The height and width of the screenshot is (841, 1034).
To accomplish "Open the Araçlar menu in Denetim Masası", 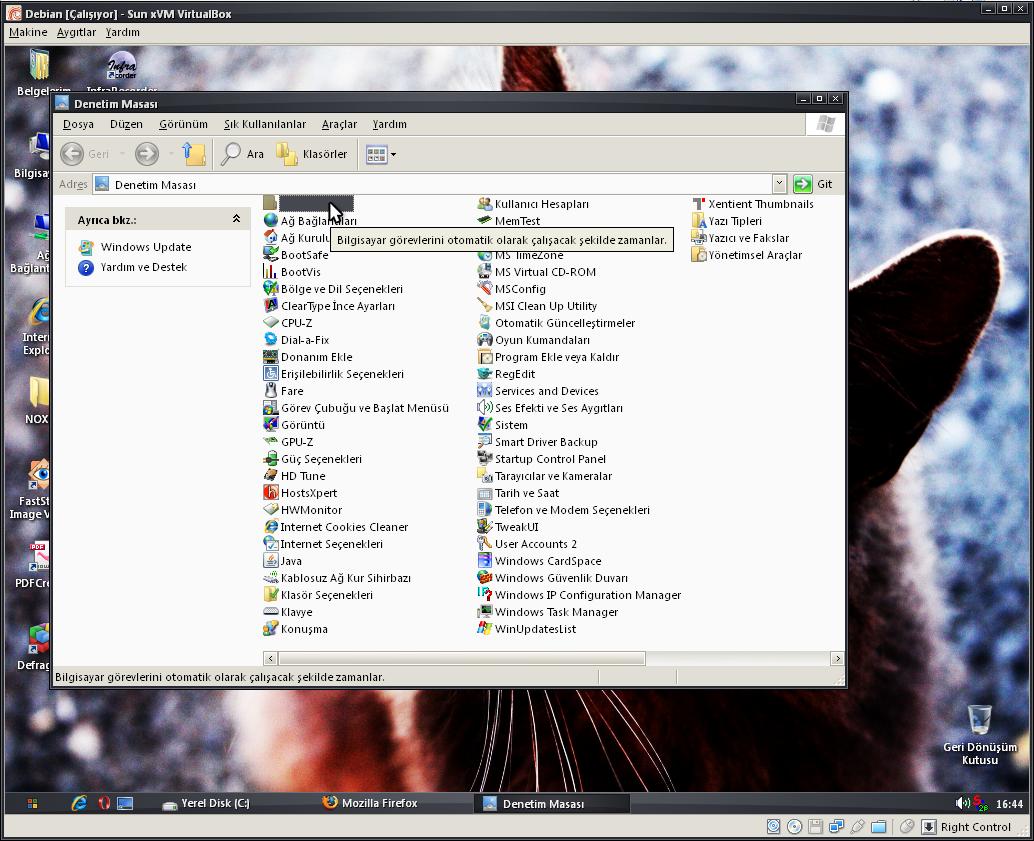I will tap(339, 124).
